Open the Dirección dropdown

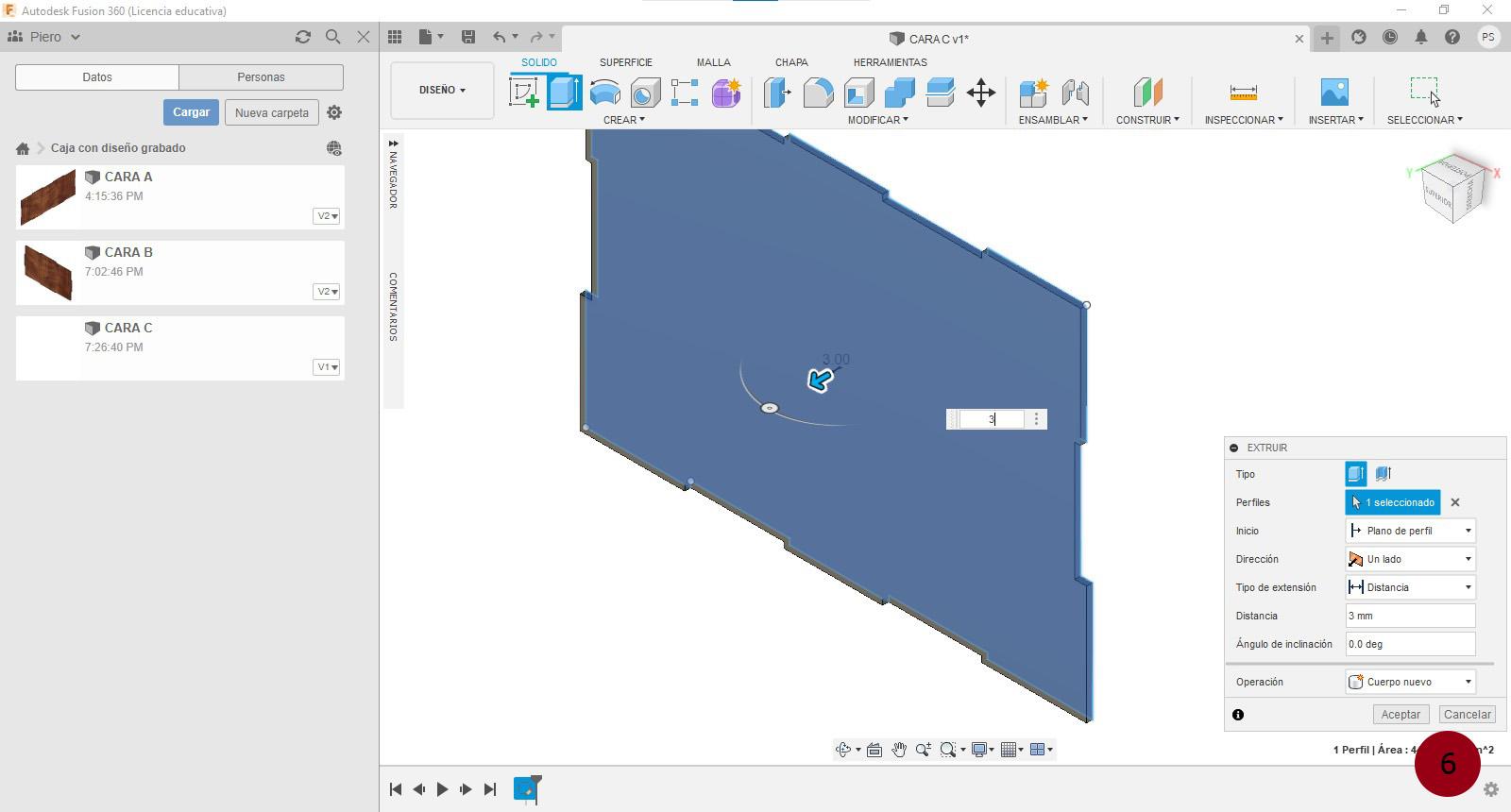point(1410,559)
